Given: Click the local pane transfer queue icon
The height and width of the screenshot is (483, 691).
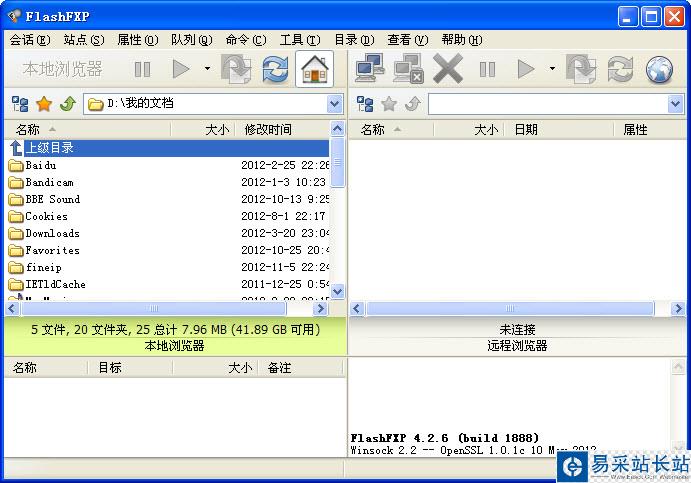Looking at the screenshot, I should point(236,69).
